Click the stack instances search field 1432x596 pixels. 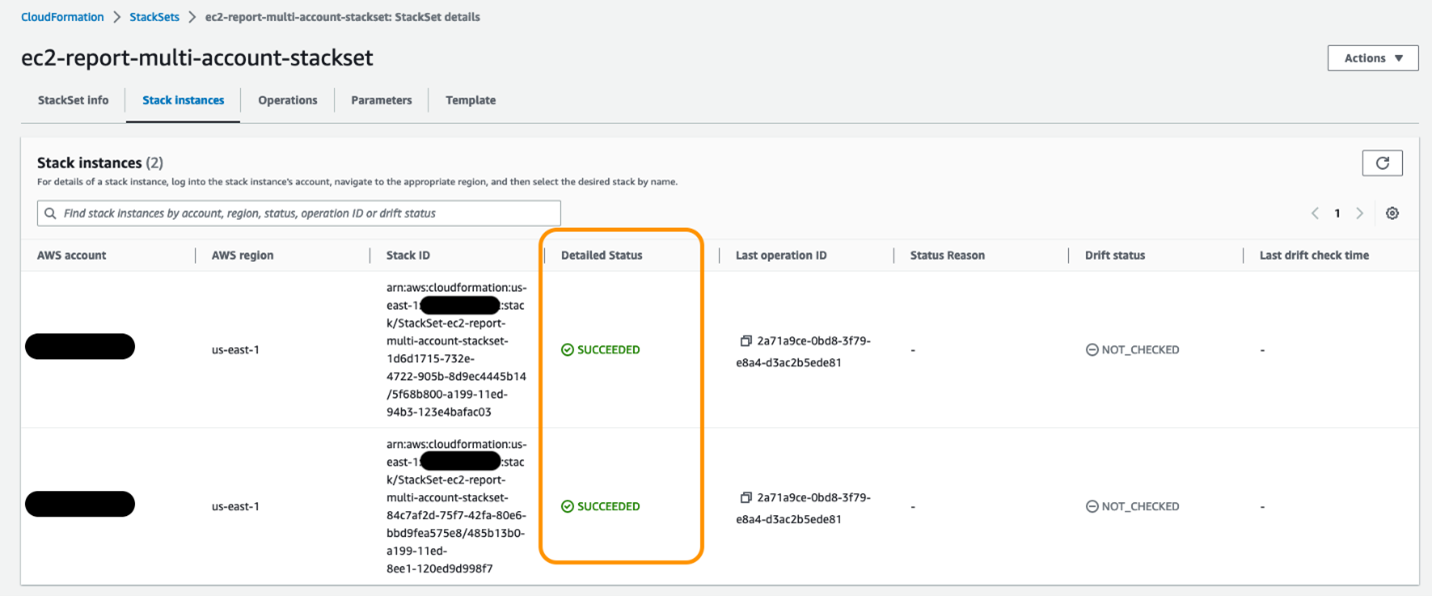(300, 213)
